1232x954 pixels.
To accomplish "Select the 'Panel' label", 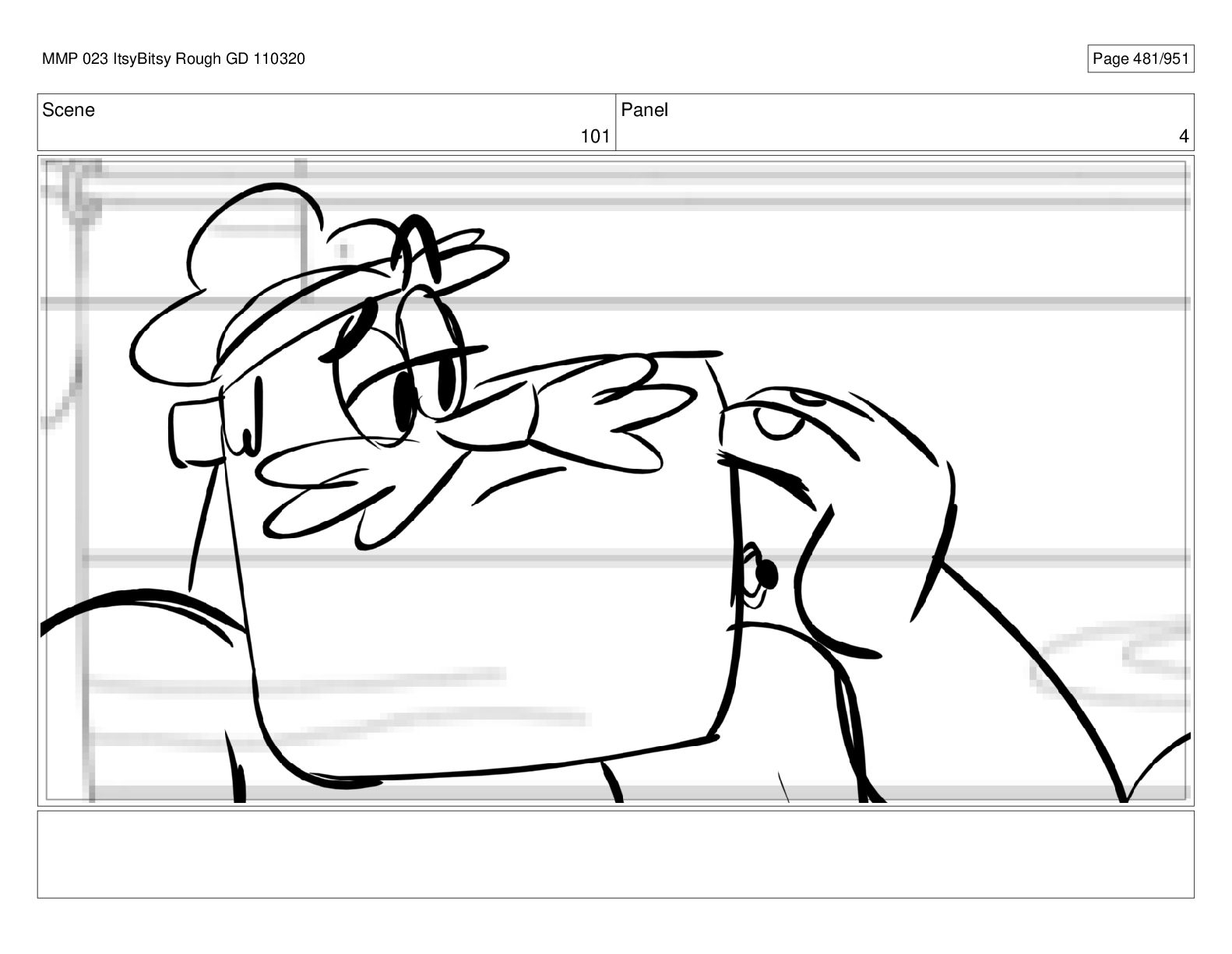I will click(x=645, y=111).
